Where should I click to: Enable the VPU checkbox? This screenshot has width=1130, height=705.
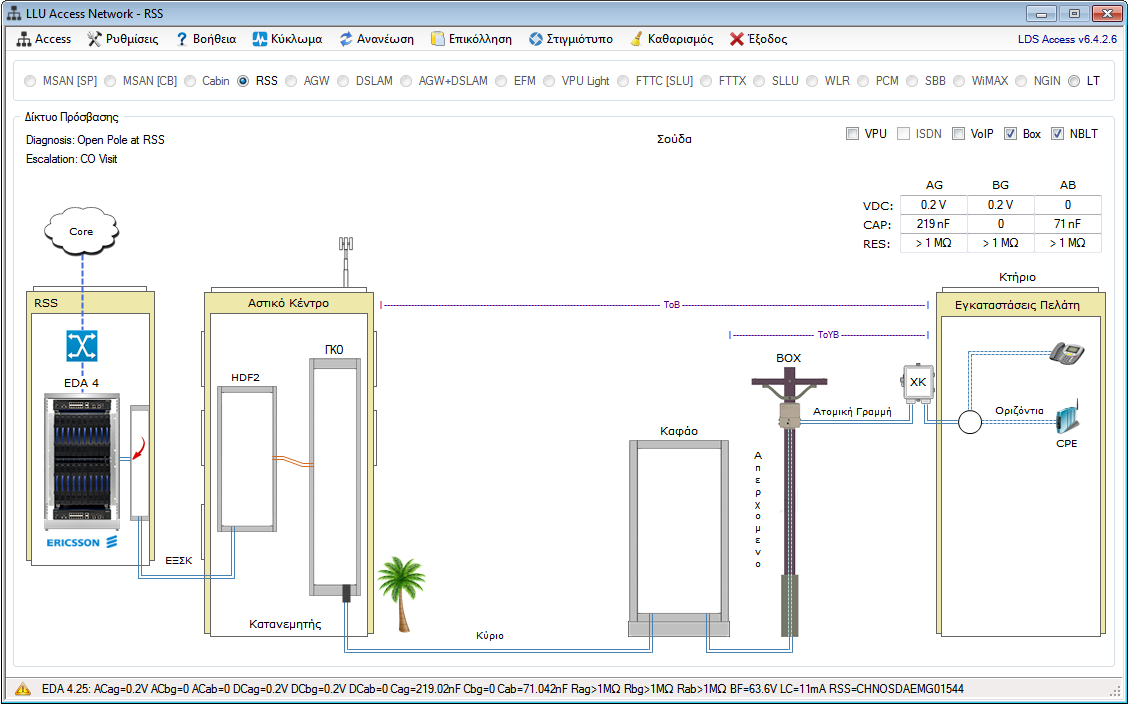point(853,134)
